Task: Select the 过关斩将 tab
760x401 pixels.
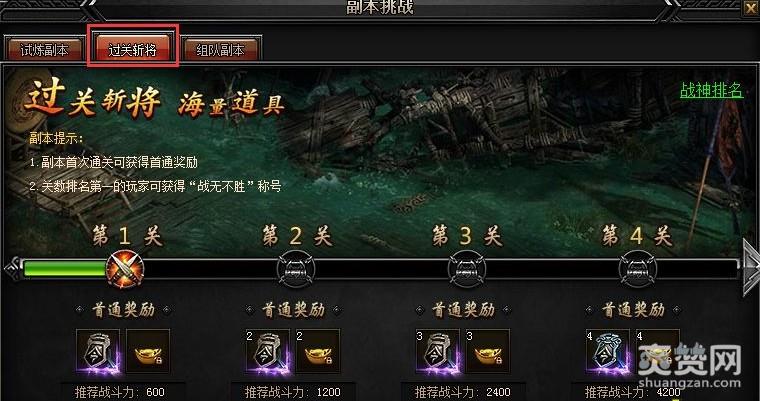Action: [x=133, y=48]
